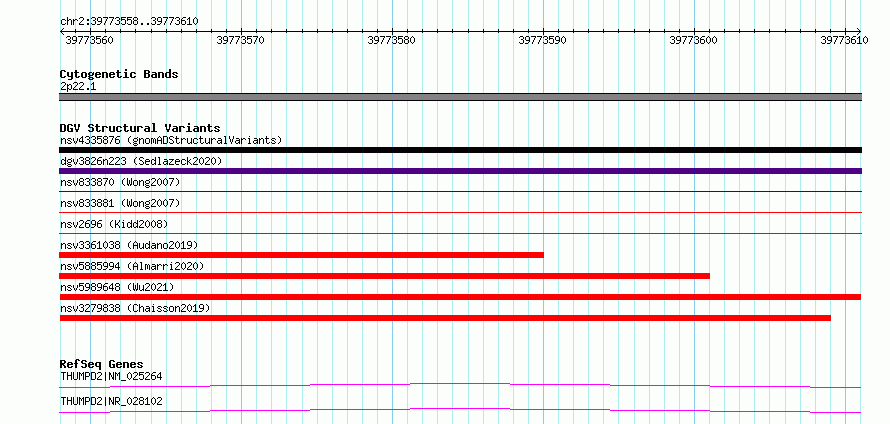The height and width of the screenshot is (424, 890).
Task: Click the Cytogenetic Bands track heading
Action: click(x=119, y=74)
